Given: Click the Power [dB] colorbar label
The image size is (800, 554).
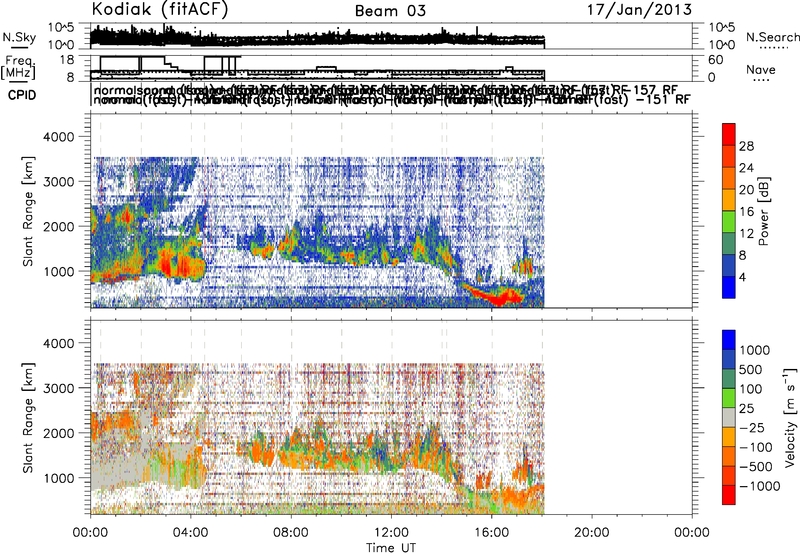Looking at the screenshot, I should (763, 211).
